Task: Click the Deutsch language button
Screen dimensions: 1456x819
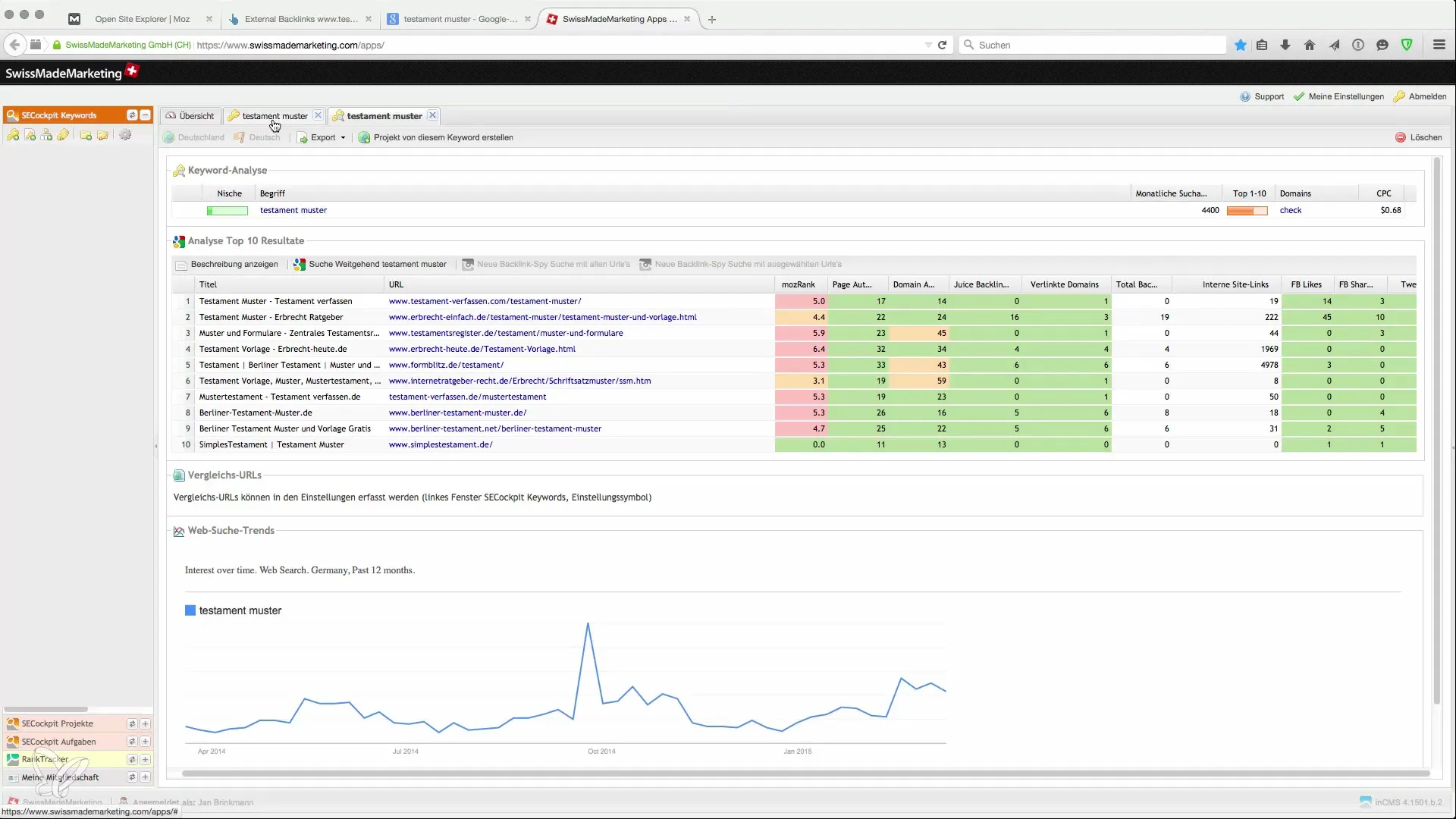Action: tap(257, 137)
